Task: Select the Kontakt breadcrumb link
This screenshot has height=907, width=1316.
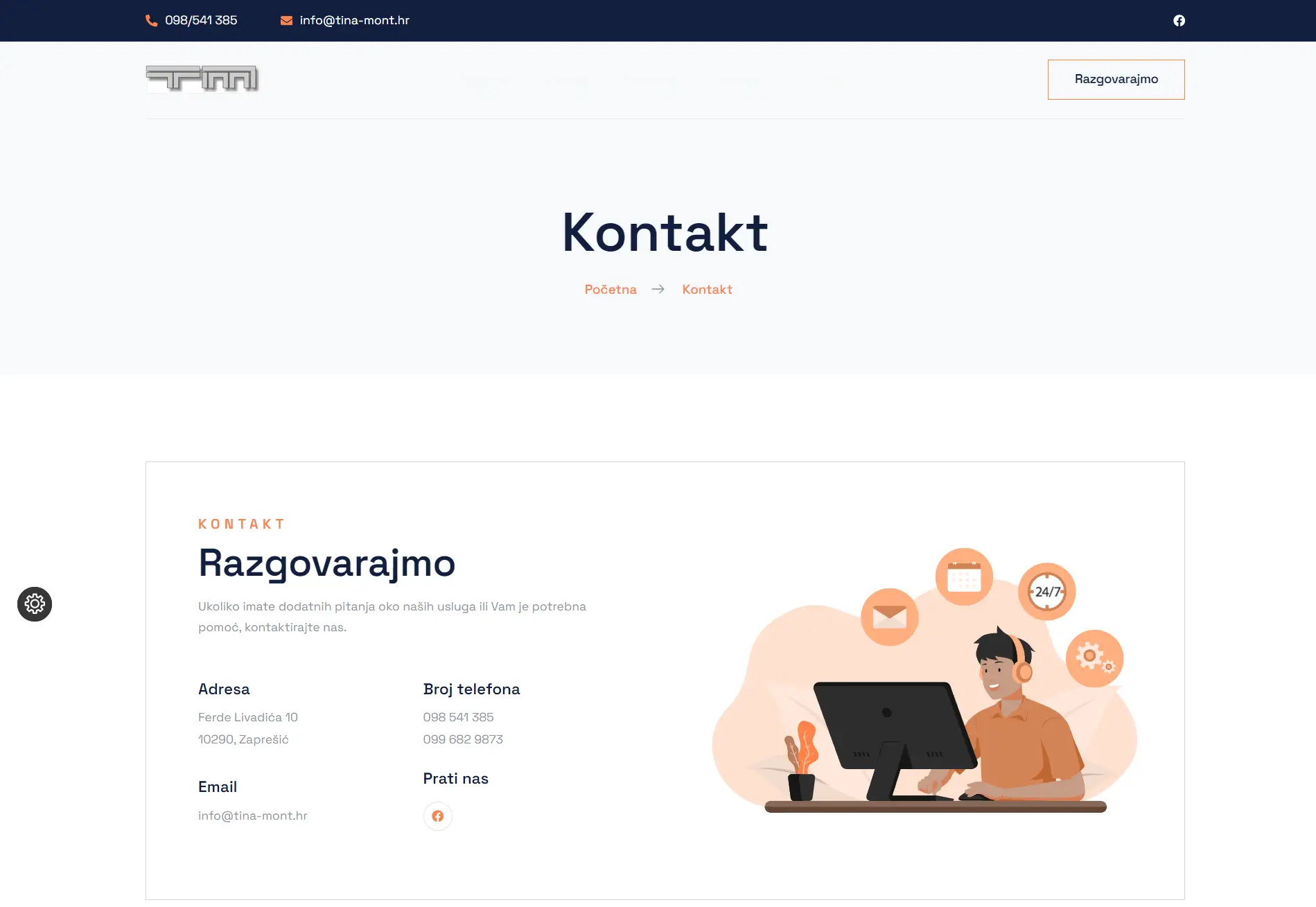Action: pyautogui.click(x=707, y=290)
